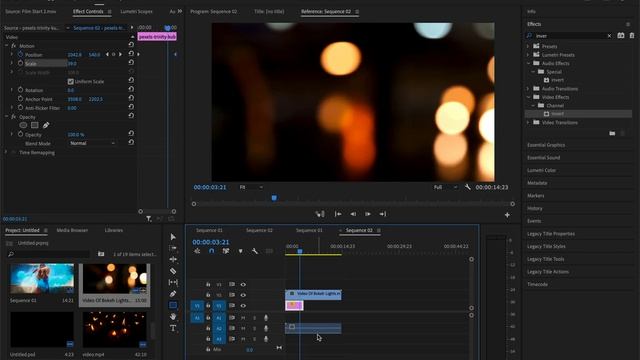Screen dimensions: 640x360
Task: Add keyframe diamond for Position
Action: click(x=113, y=54)
